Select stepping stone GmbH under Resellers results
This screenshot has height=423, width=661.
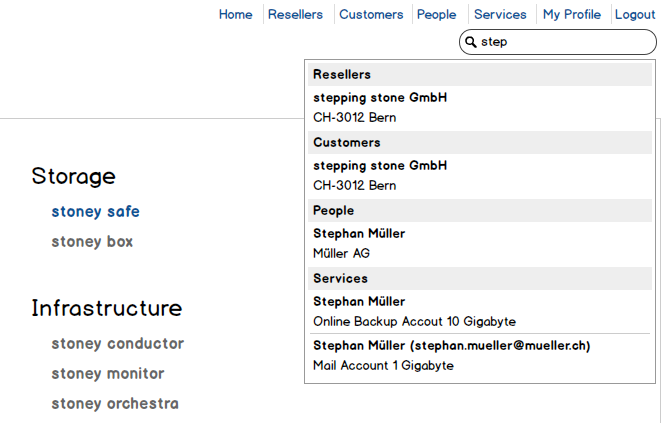(x=380, y=98)
